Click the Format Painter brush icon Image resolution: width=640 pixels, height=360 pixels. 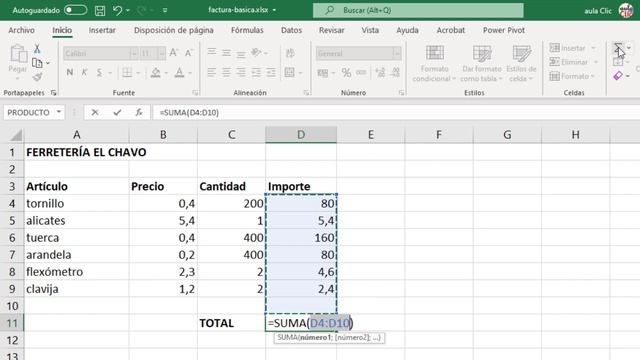point(37,77)
